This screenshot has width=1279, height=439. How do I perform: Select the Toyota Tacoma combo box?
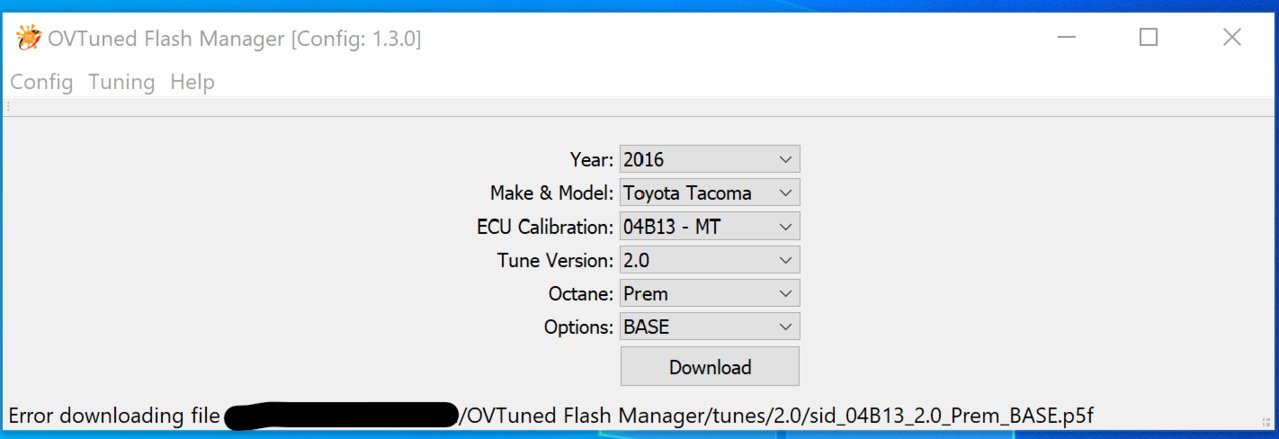click(710, 193)
